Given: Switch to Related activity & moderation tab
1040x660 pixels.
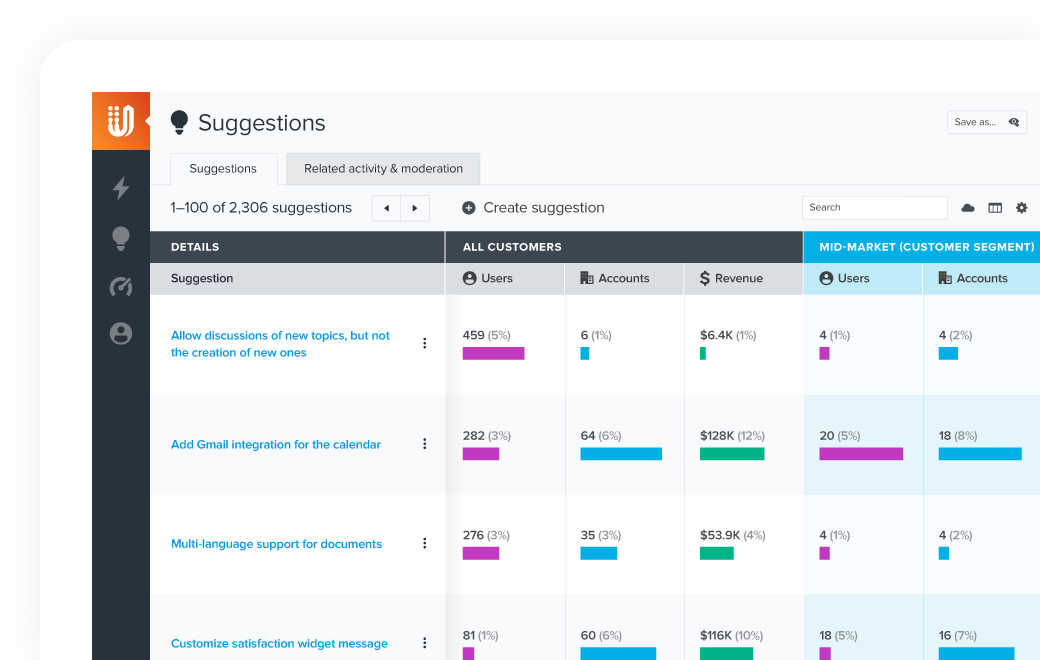Looking at the screenshot, I should pyautogui.click(x=383, y=169).
